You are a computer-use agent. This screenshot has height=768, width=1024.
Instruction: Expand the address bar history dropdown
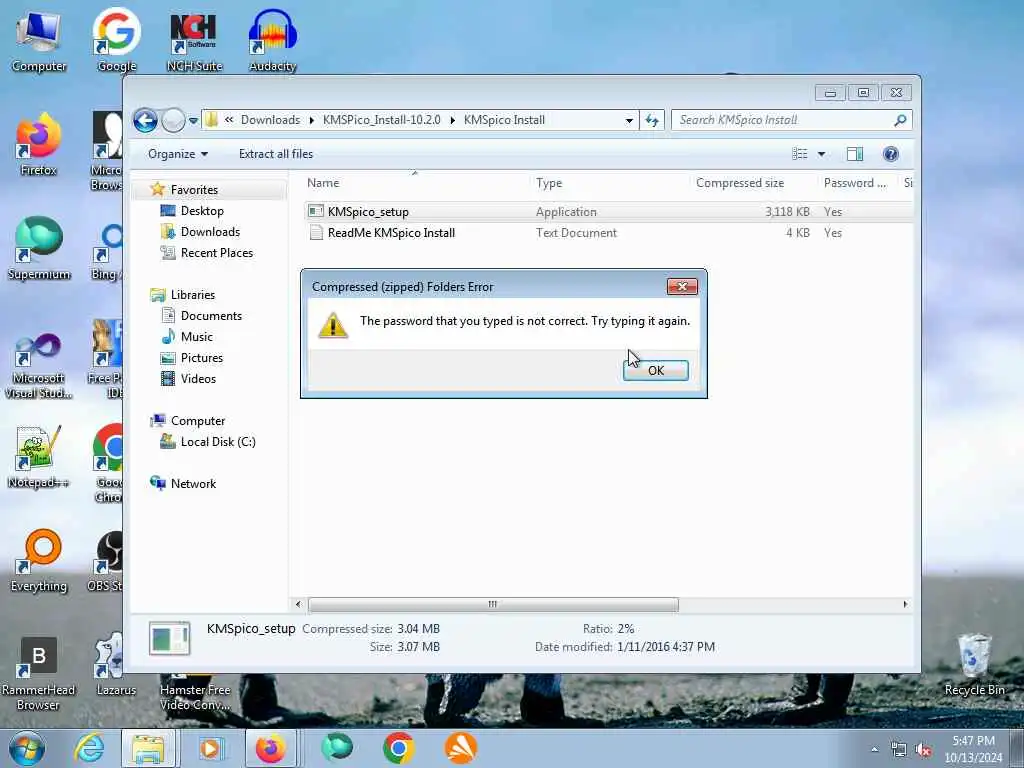629,120
